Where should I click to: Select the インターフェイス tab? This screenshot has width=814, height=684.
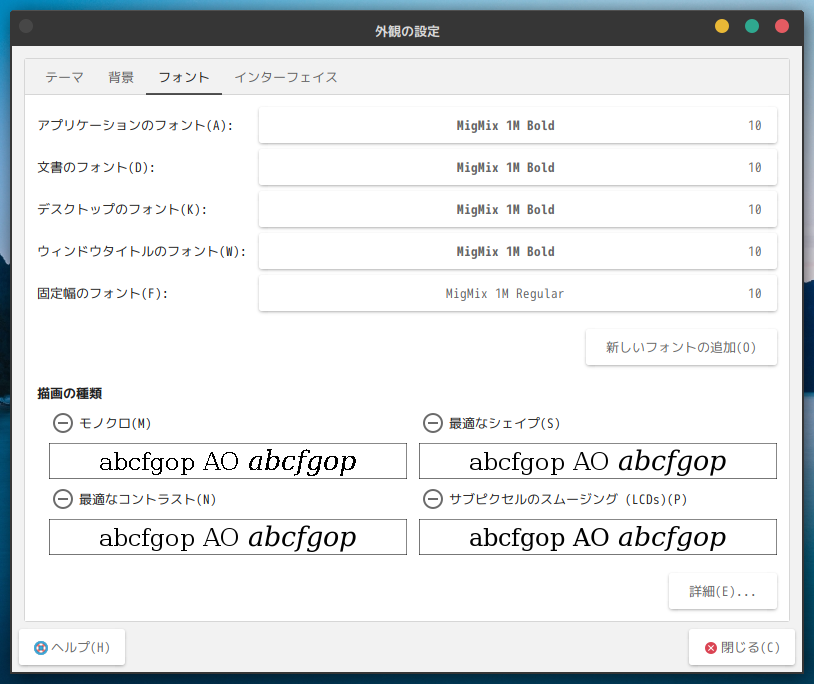pos(285,77)
